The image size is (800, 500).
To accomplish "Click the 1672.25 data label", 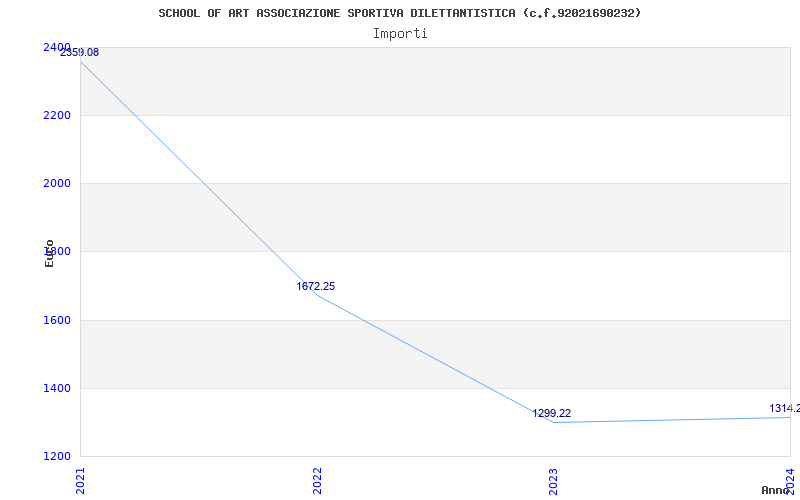I will (316, 287).
